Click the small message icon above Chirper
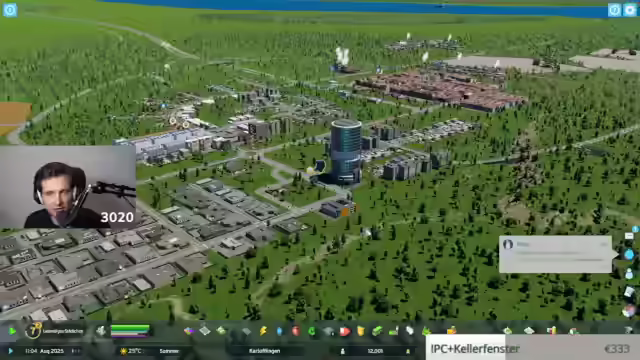Image resolution: width=640 pixels, height=360 pixels. 629,236
